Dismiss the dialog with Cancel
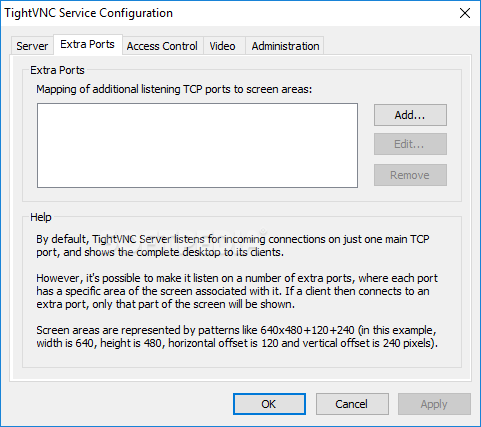The width and height of the screenshot is (481, 427). click(x=352, y=404)
